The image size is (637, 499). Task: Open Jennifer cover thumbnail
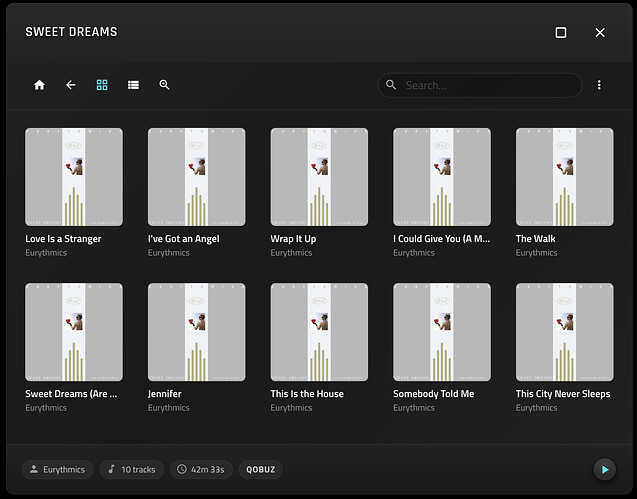[x=197, y=332]
